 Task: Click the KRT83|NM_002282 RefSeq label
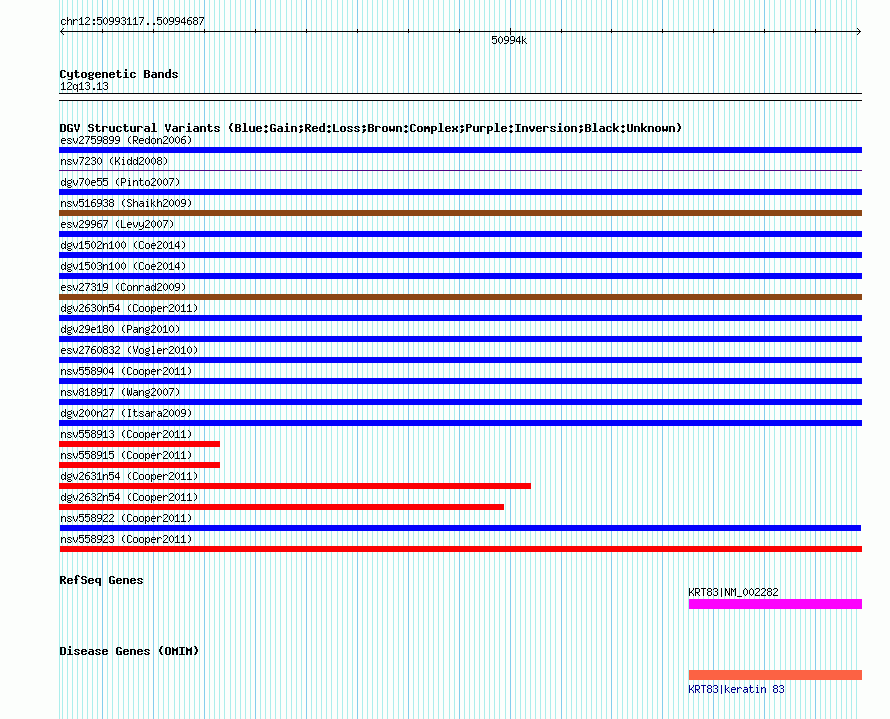[x=733, y=592]
